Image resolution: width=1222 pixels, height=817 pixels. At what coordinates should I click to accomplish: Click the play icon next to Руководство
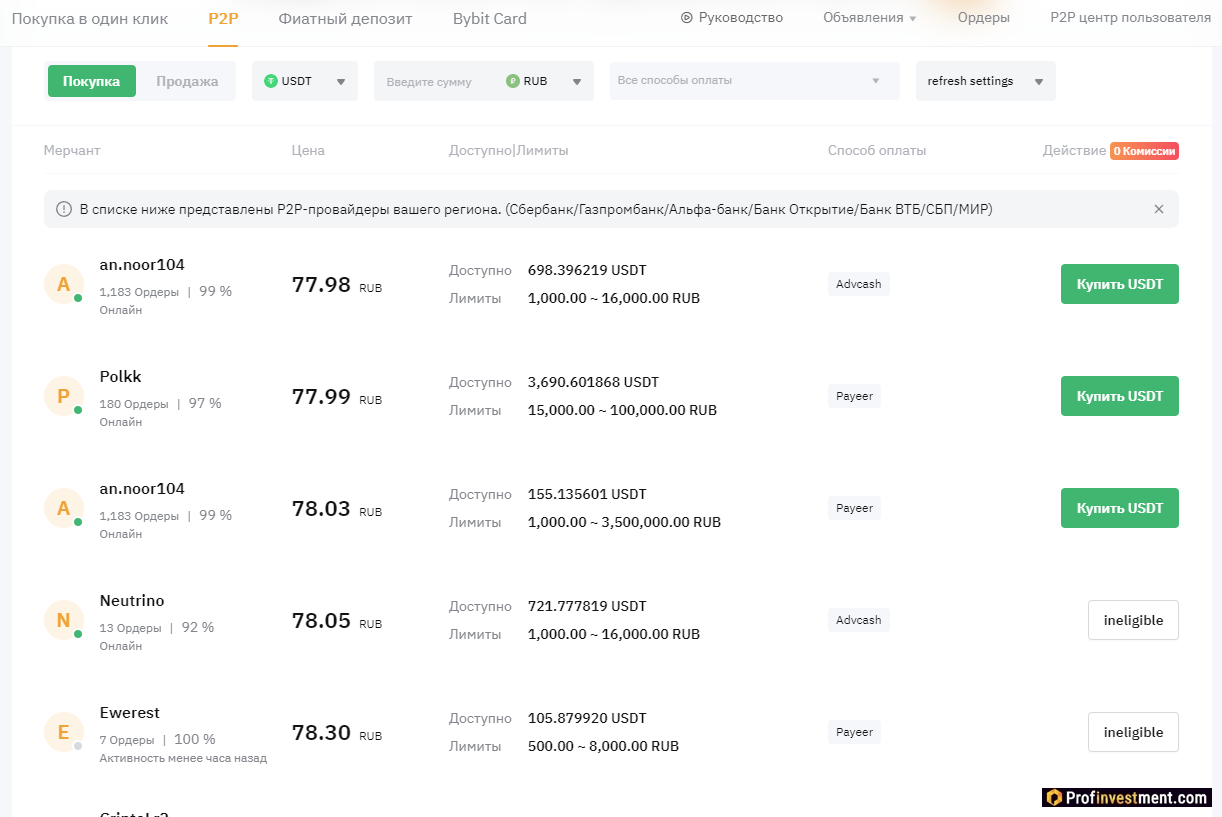(686, 17)
